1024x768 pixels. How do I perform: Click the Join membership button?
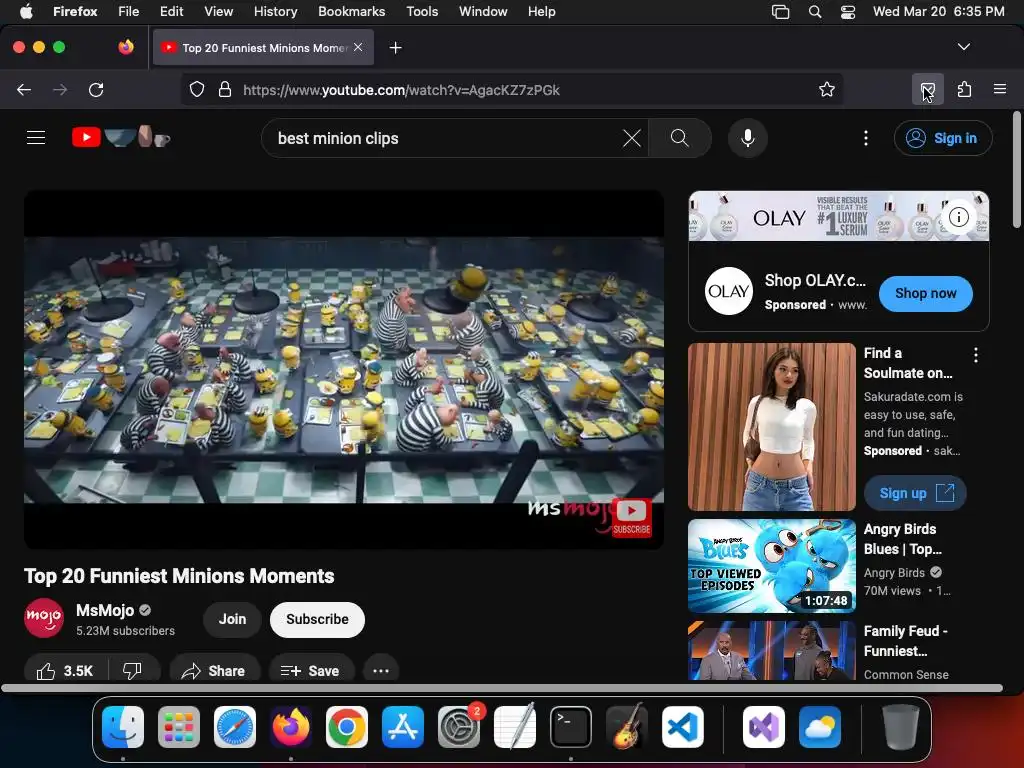point(232,619)
